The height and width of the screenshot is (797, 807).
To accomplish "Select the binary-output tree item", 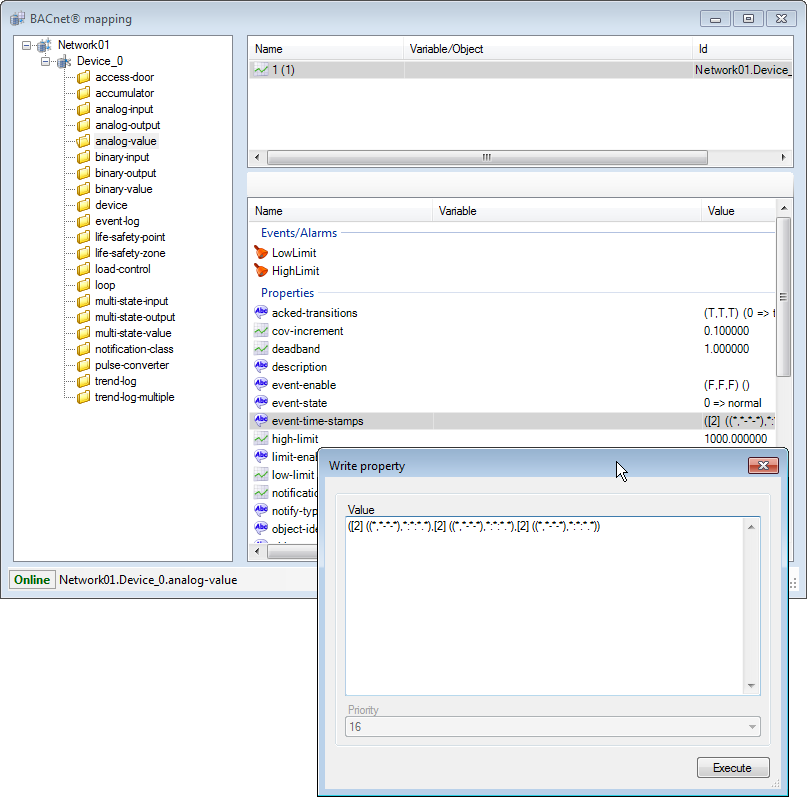I will [x=125, y=173].
